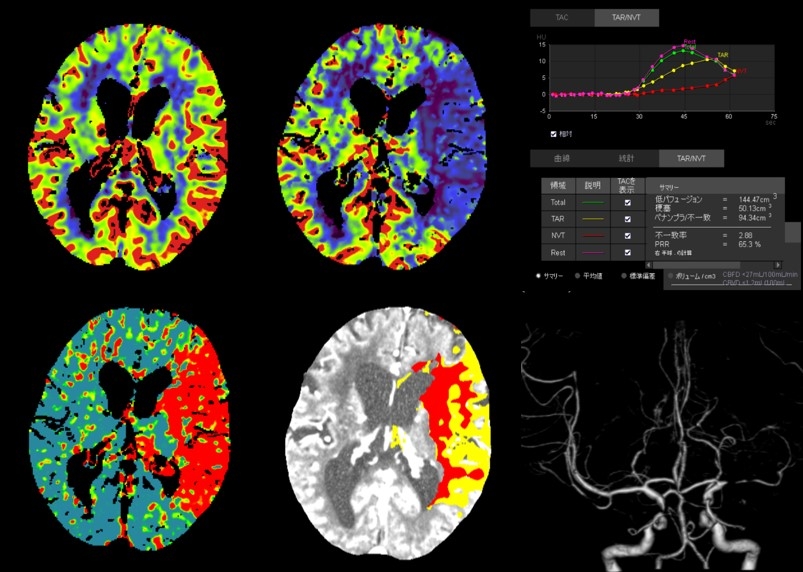Open the 統計 tab

tap(626, 158)
